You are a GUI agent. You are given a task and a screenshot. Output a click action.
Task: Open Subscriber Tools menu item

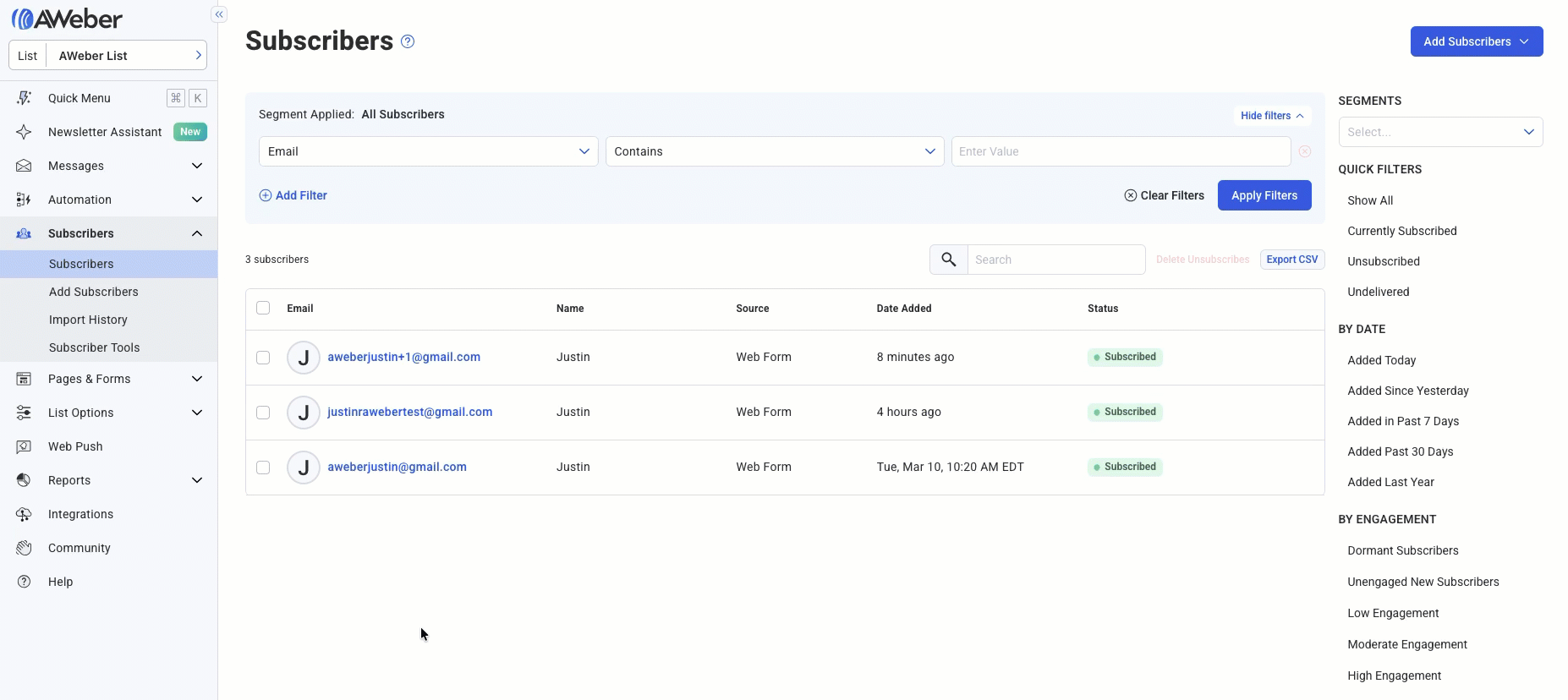click(x=94, y=347)
